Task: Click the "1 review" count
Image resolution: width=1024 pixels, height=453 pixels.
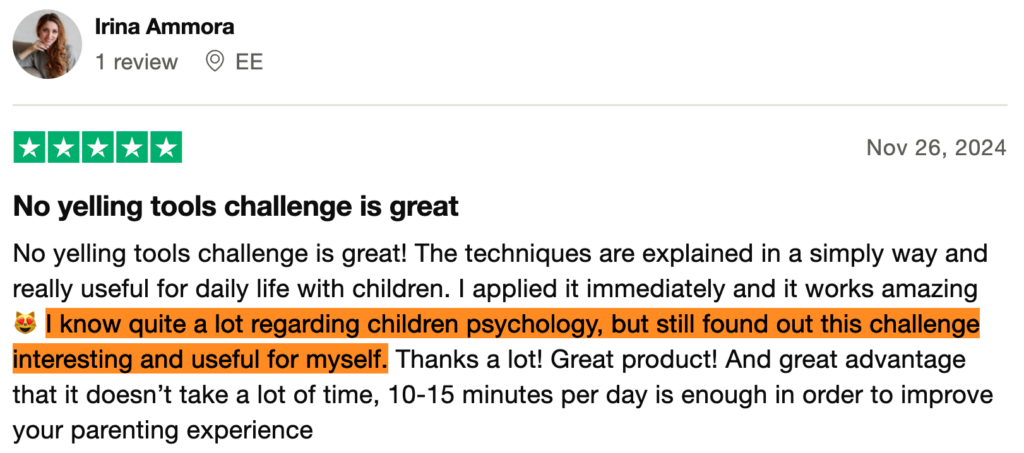Action: point(136,62)
